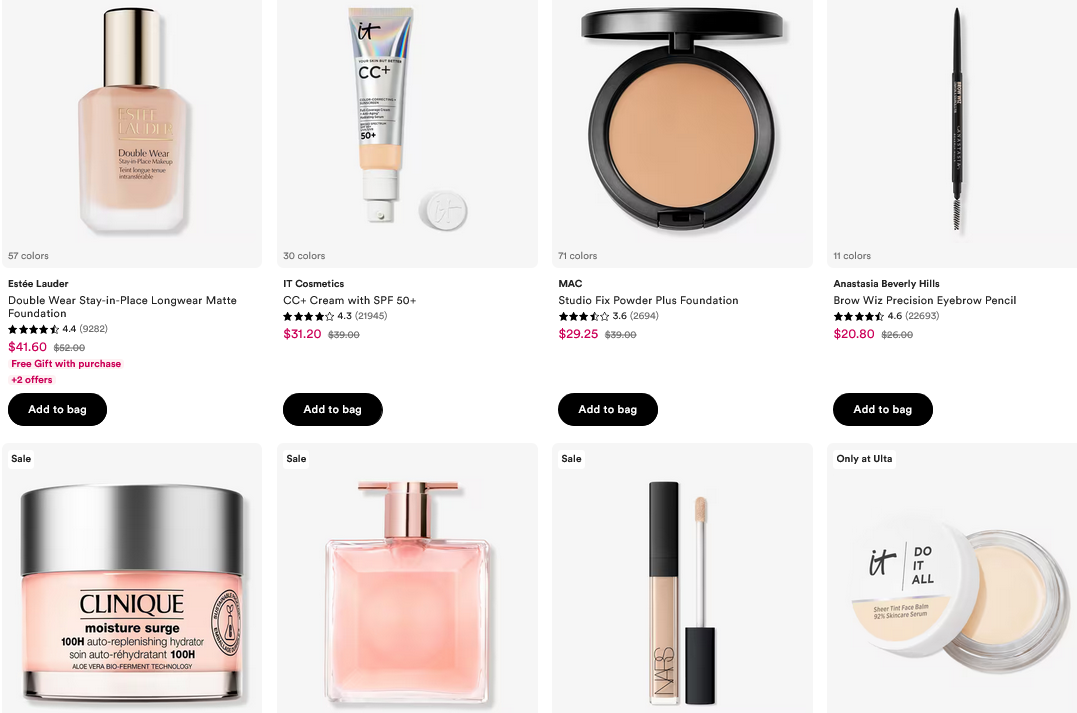
Task: Click the Brow Wiz Precision Eyebrow Pencil title
Action: pos(925,300)
